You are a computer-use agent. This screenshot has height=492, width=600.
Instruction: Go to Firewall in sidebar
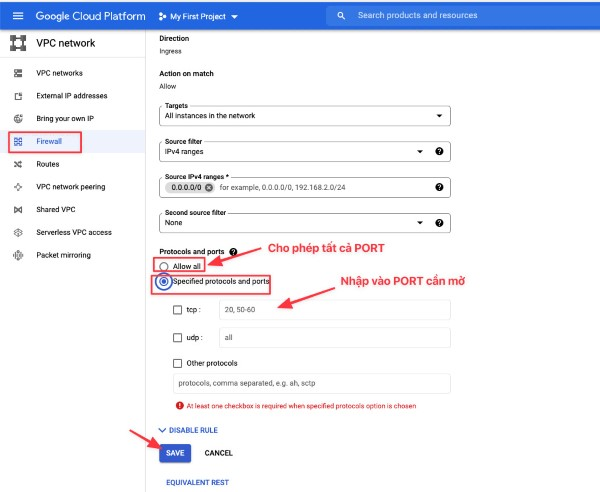(50, 141)
